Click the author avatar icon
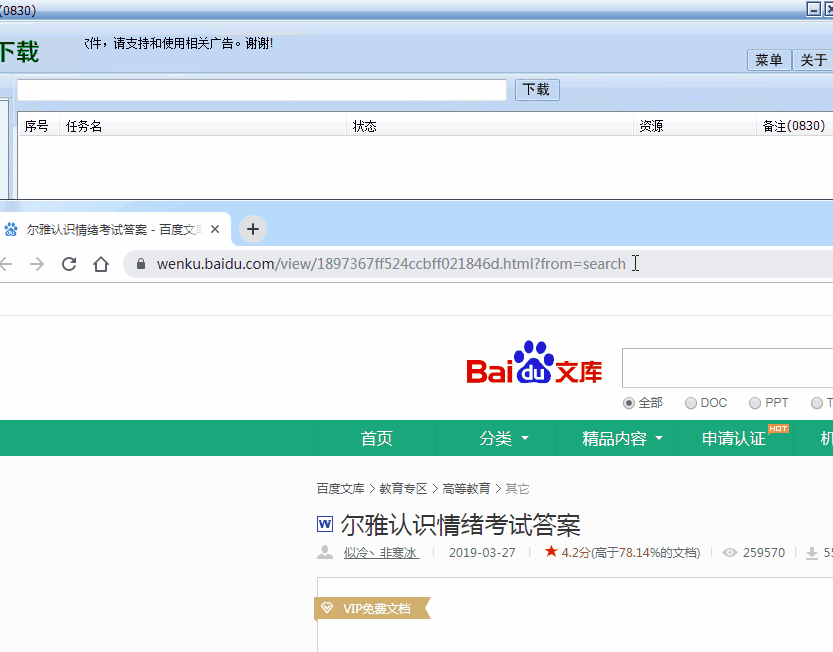Viewport: 833px width, 652px height. tap(324, 552)
